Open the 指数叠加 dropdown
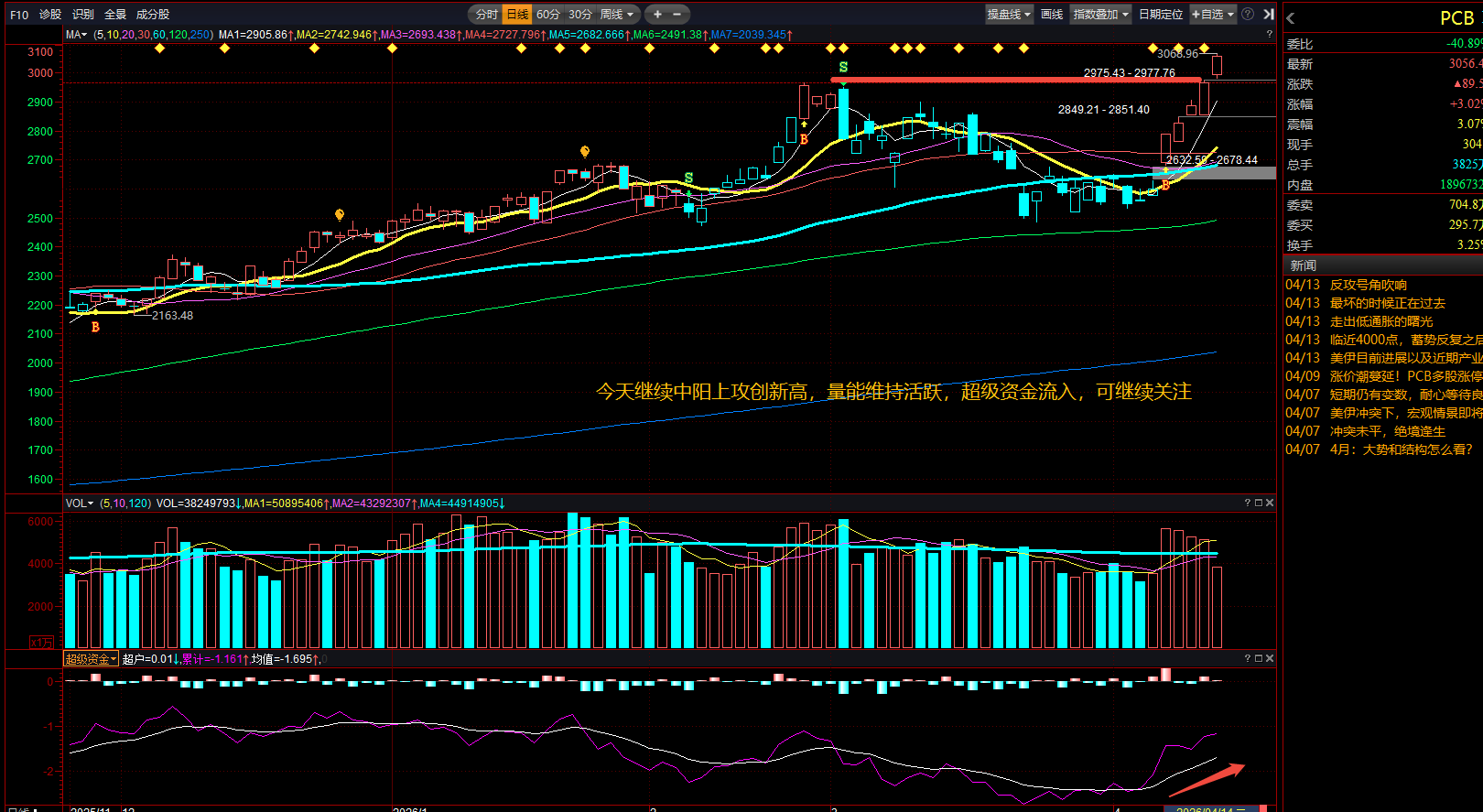 pyautogui.click(x=1100, y=15)
